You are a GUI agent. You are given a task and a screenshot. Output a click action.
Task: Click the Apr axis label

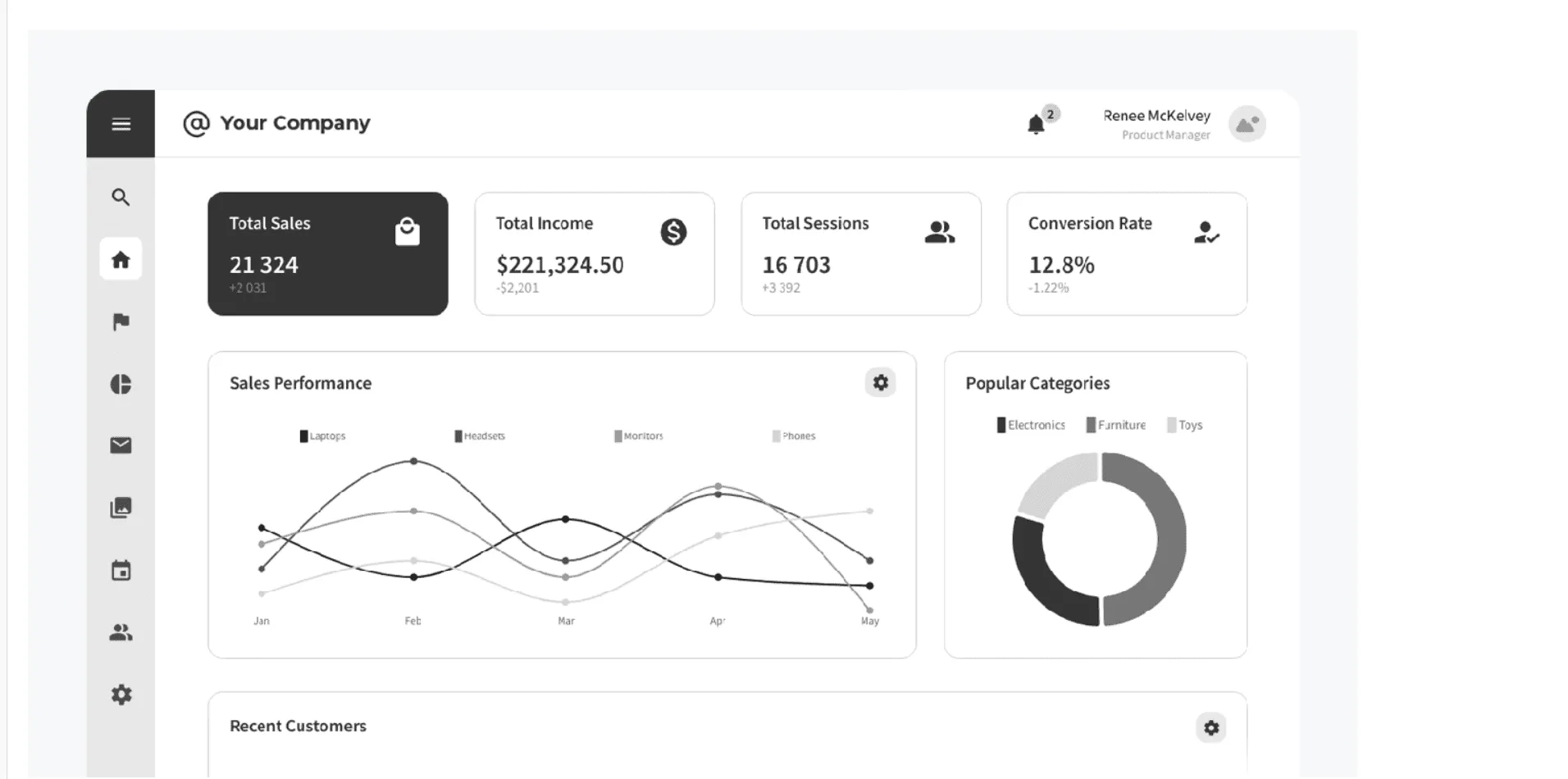tap(718, 621)
